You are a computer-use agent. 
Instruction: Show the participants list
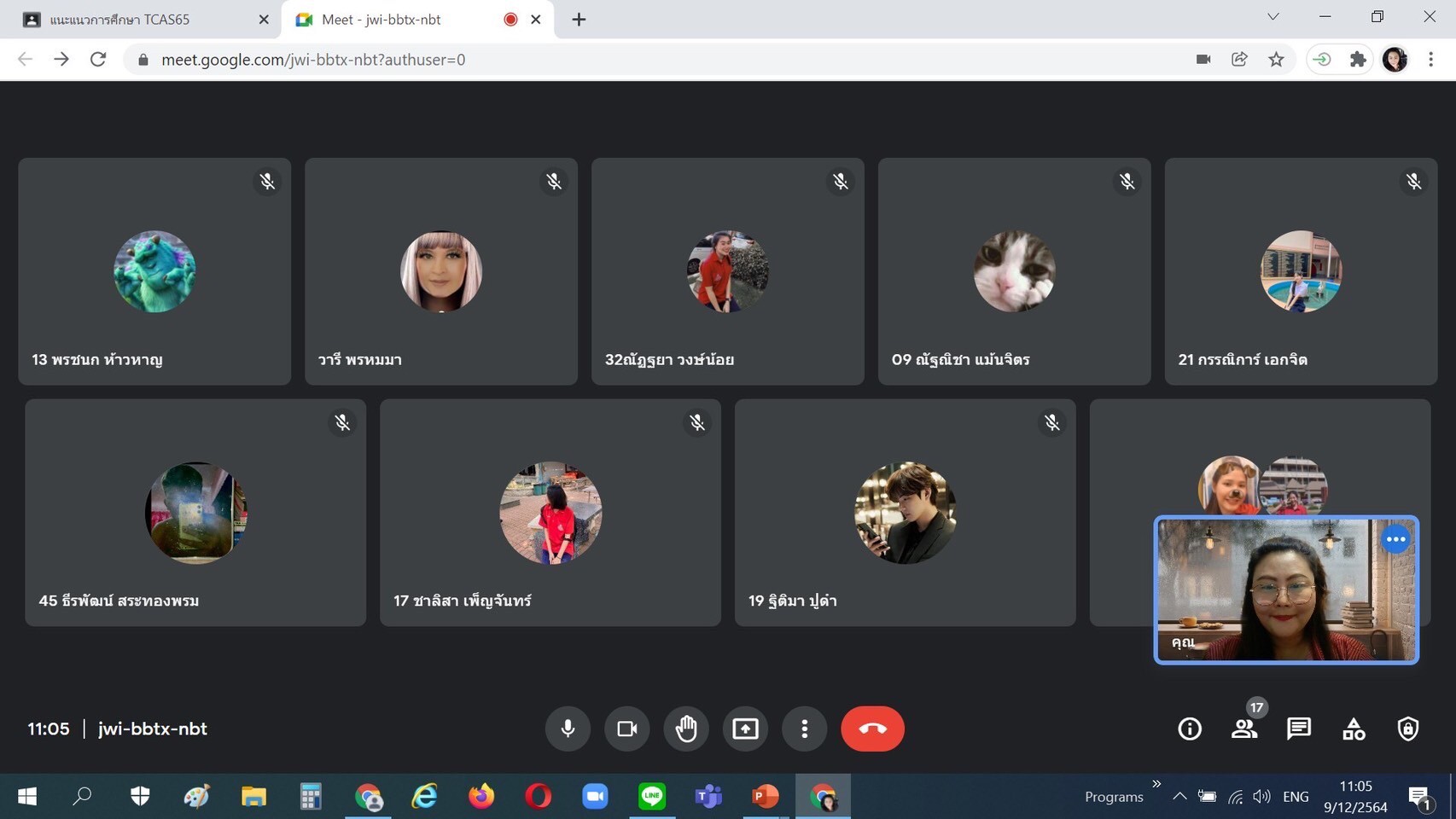[1244, 729]
